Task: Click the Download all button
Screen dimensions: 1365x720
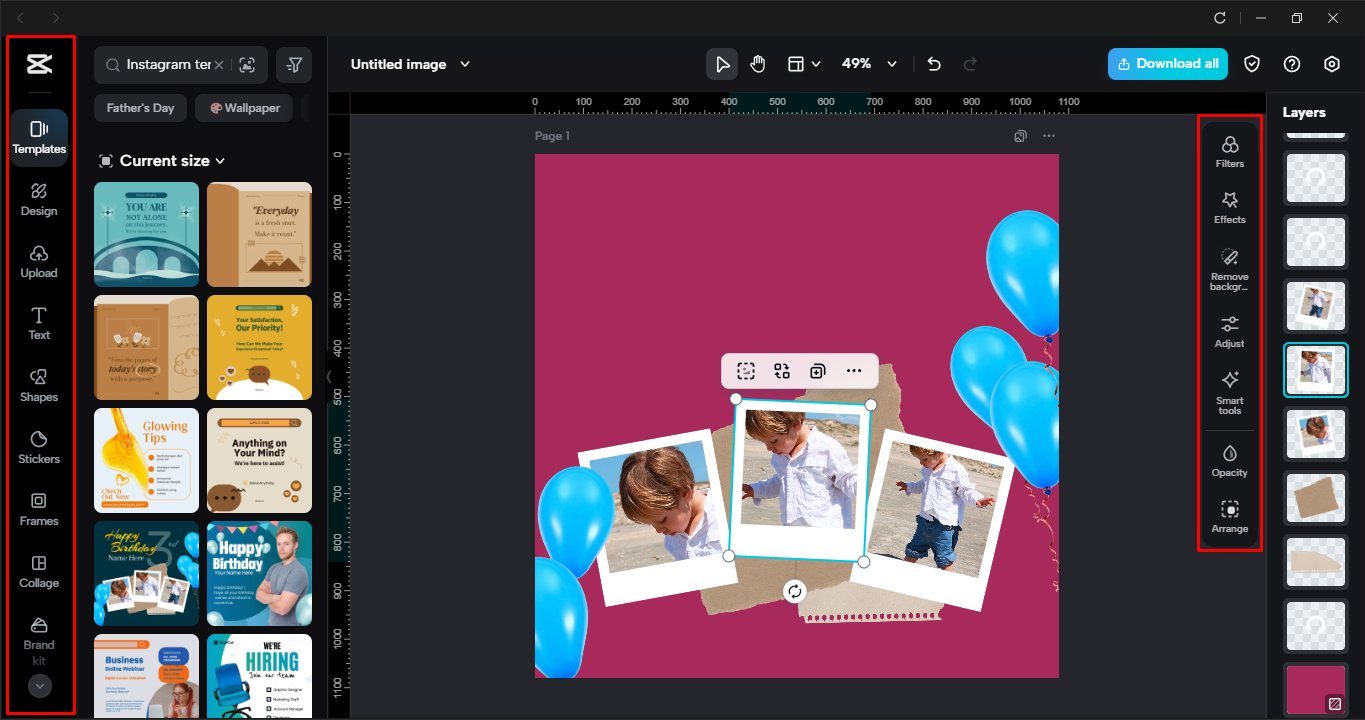Action: click(x=1167, y=63)
